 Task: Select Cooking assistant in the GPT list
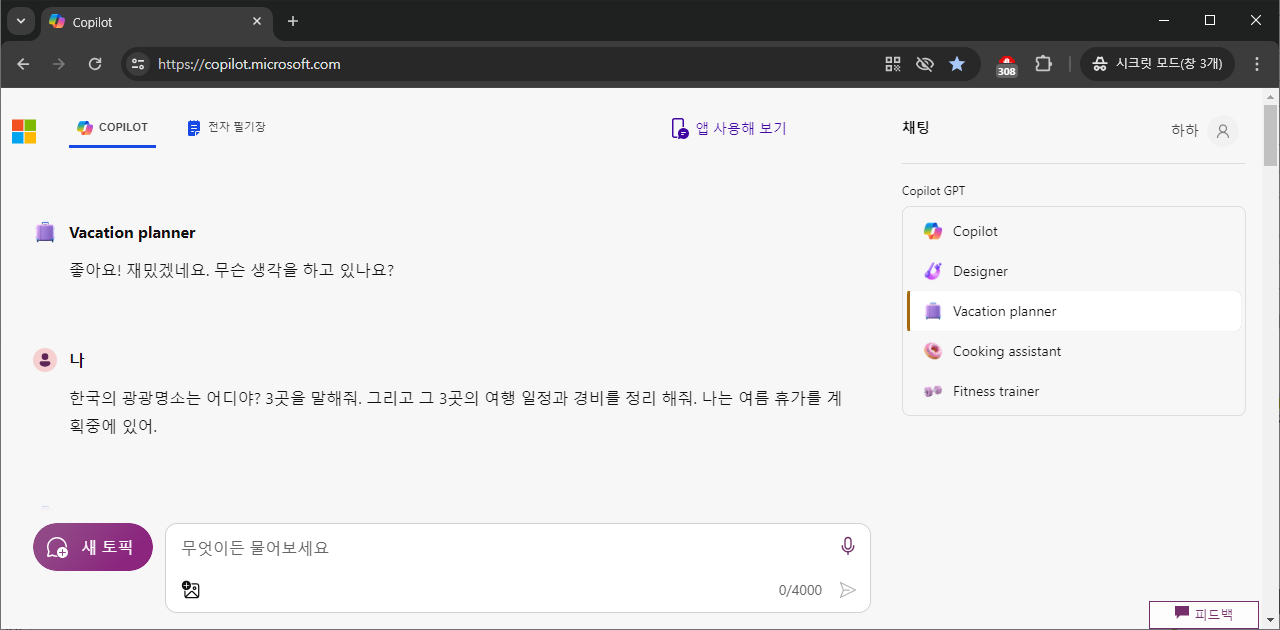1074,351
